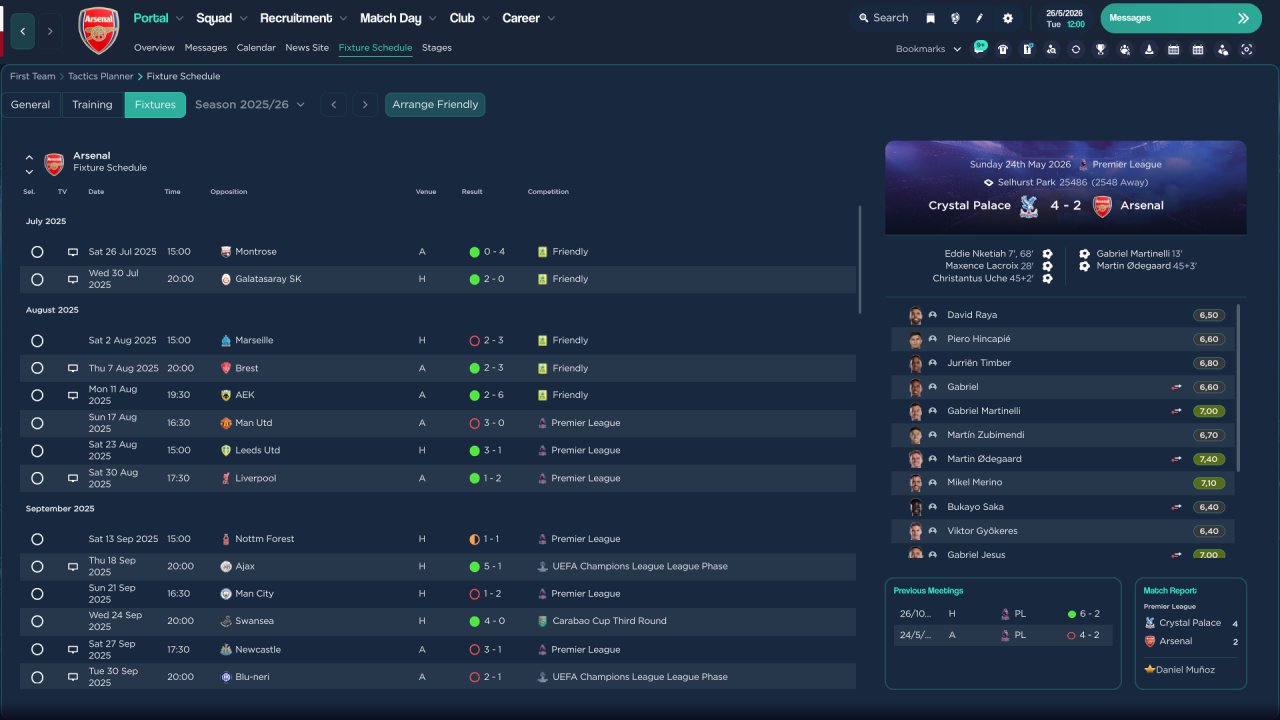The height and width of the screenshot is (720, 1280).
Task: Select the Man City fixture radio button
Action: tap(37, 594)
